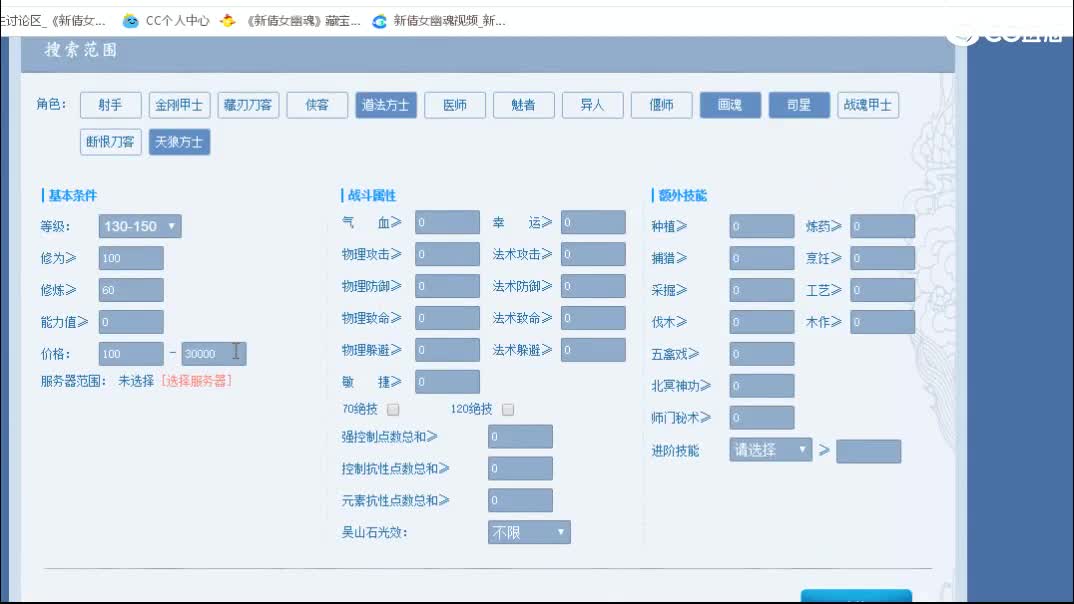
Task: Open the 进阶技能 请选择 dropdown
Action: [x=769, y=450]
